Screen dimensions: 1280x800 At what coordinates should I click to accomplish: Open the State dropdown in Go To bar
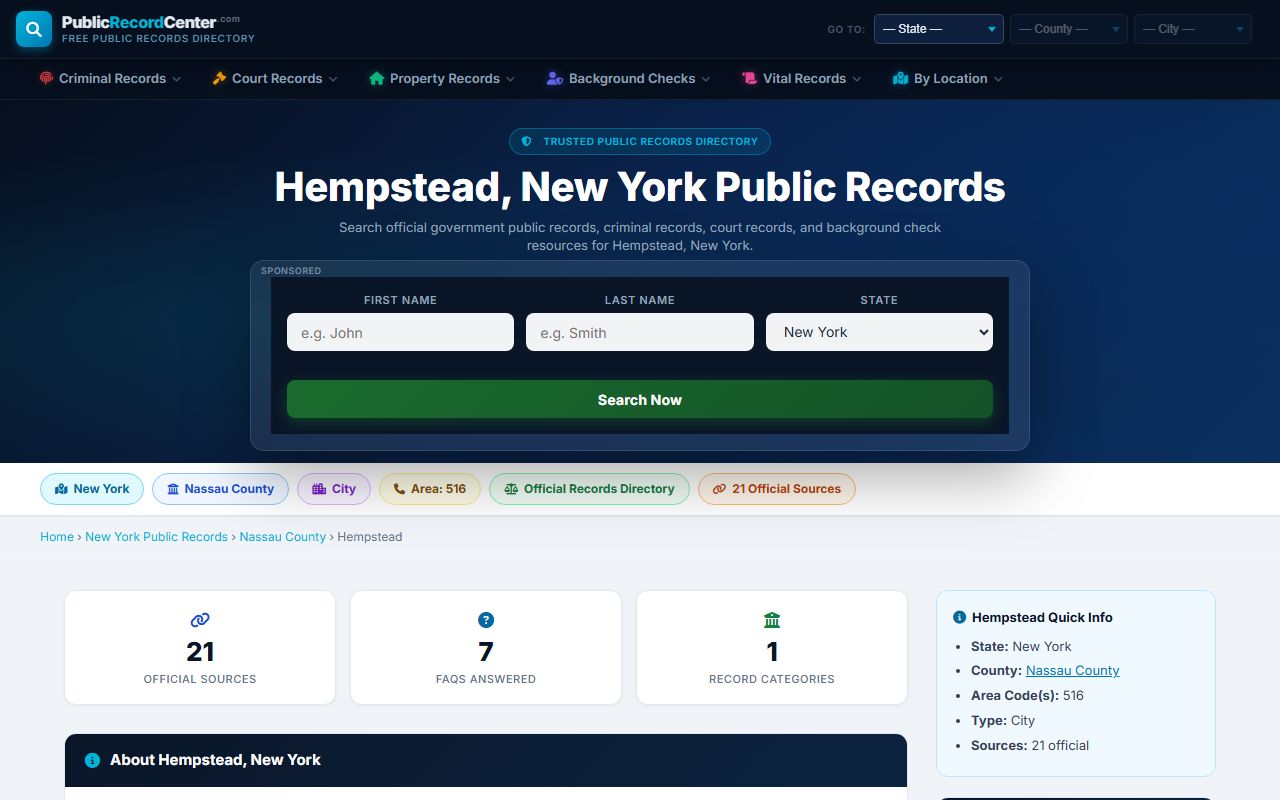pos(939,29)
